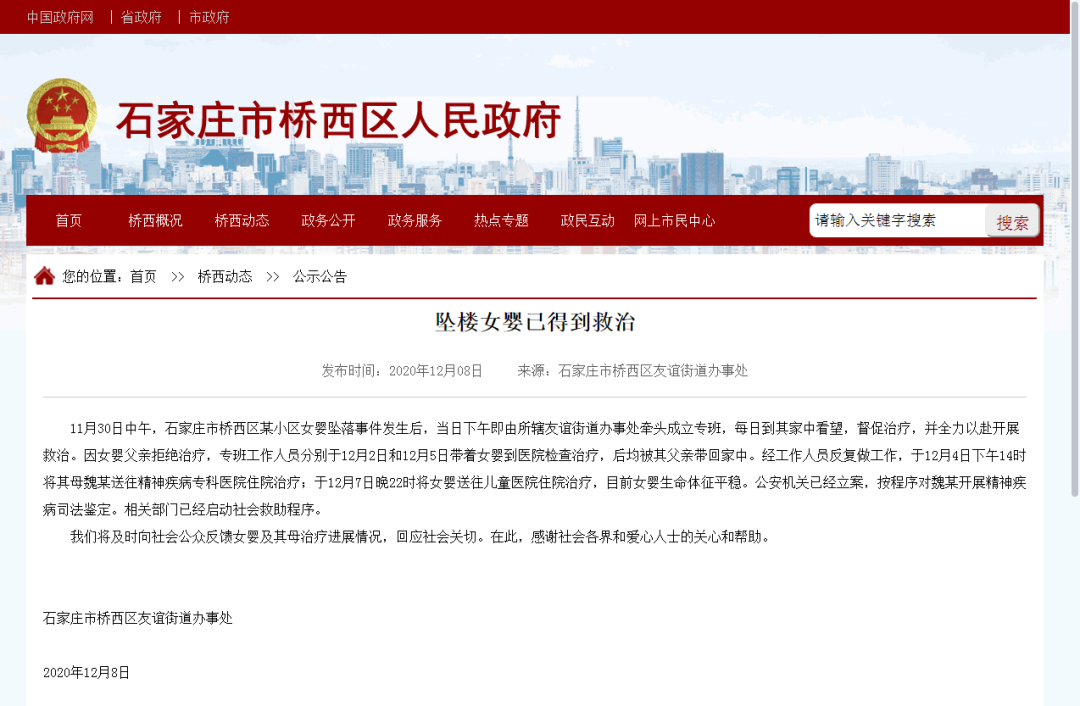Click the national emblem logo
Screen dimensions: 1080x706
[61, 116]
